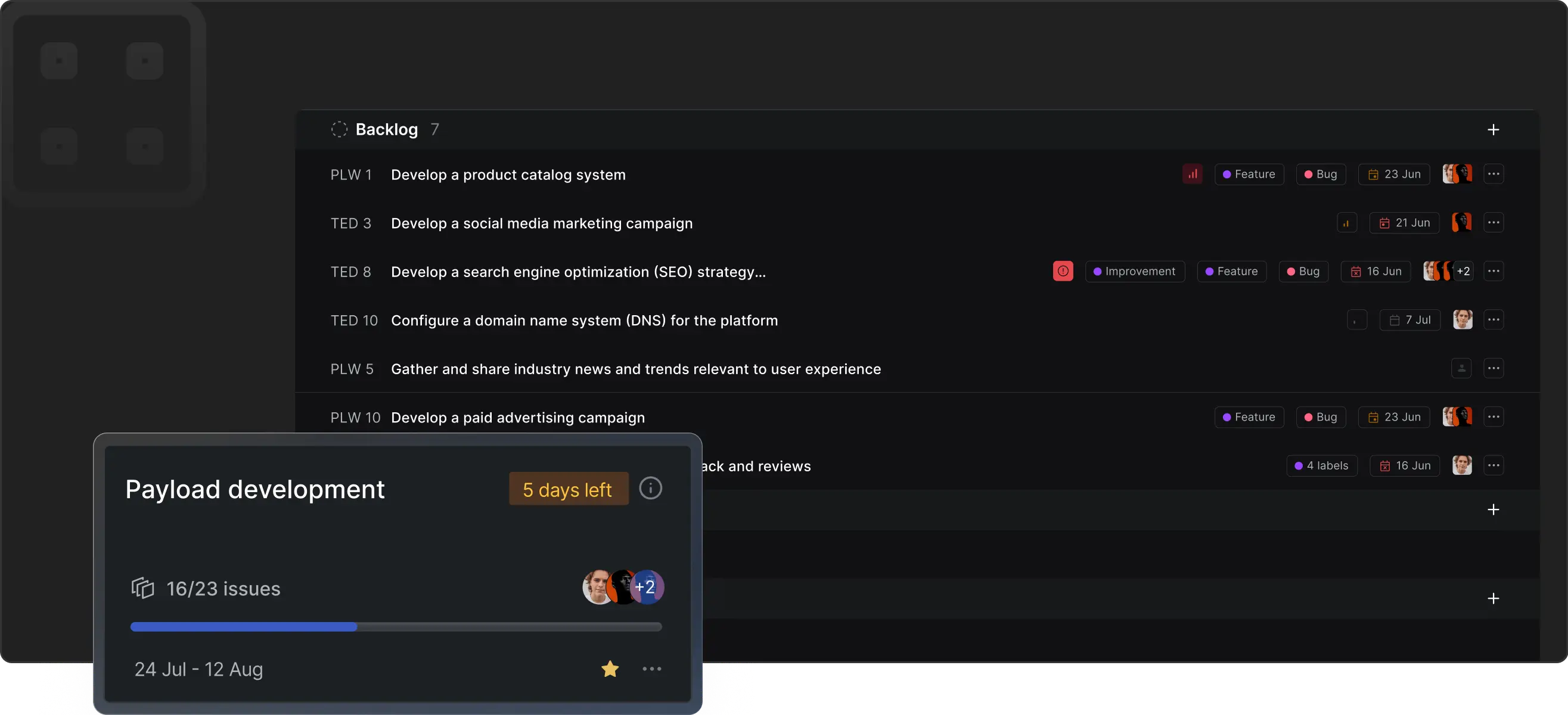This screenshot has width=1568, height=715.
Task: Click the urgent priority icon on TED 8
Action: [x=1062, y=271]
